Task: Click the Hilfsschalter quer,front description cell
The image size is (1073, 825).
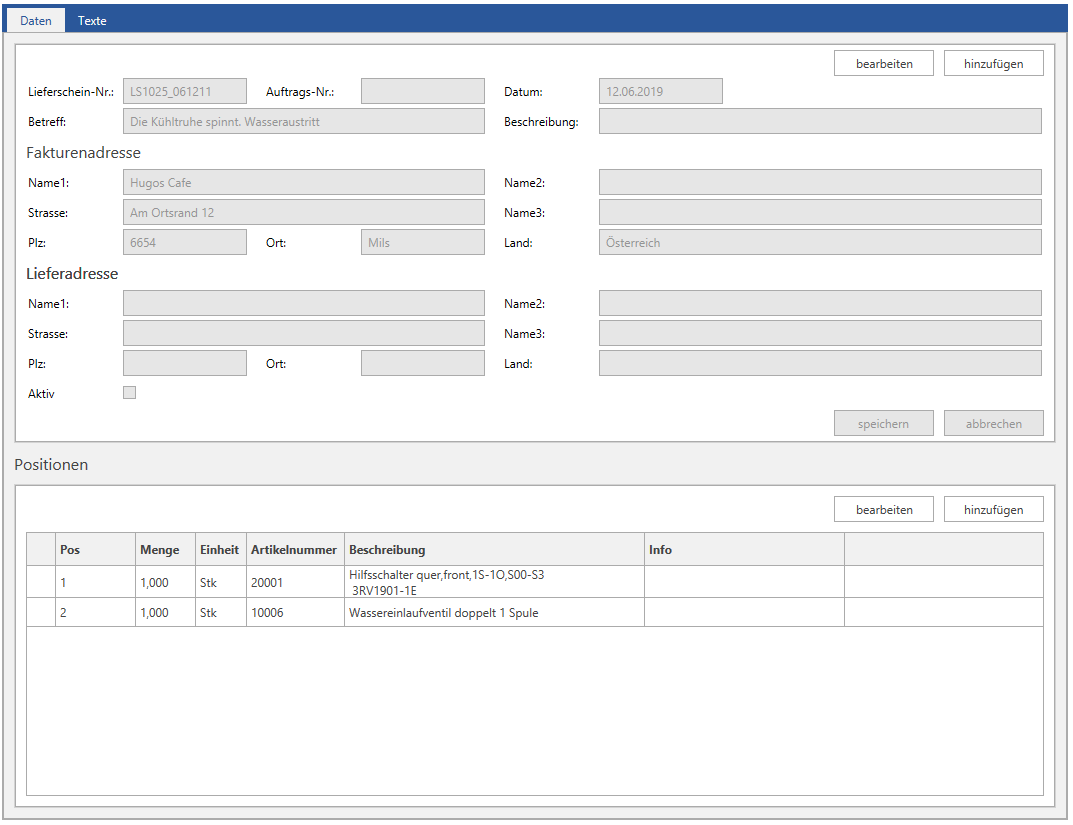Action: [x=494, y=582]
